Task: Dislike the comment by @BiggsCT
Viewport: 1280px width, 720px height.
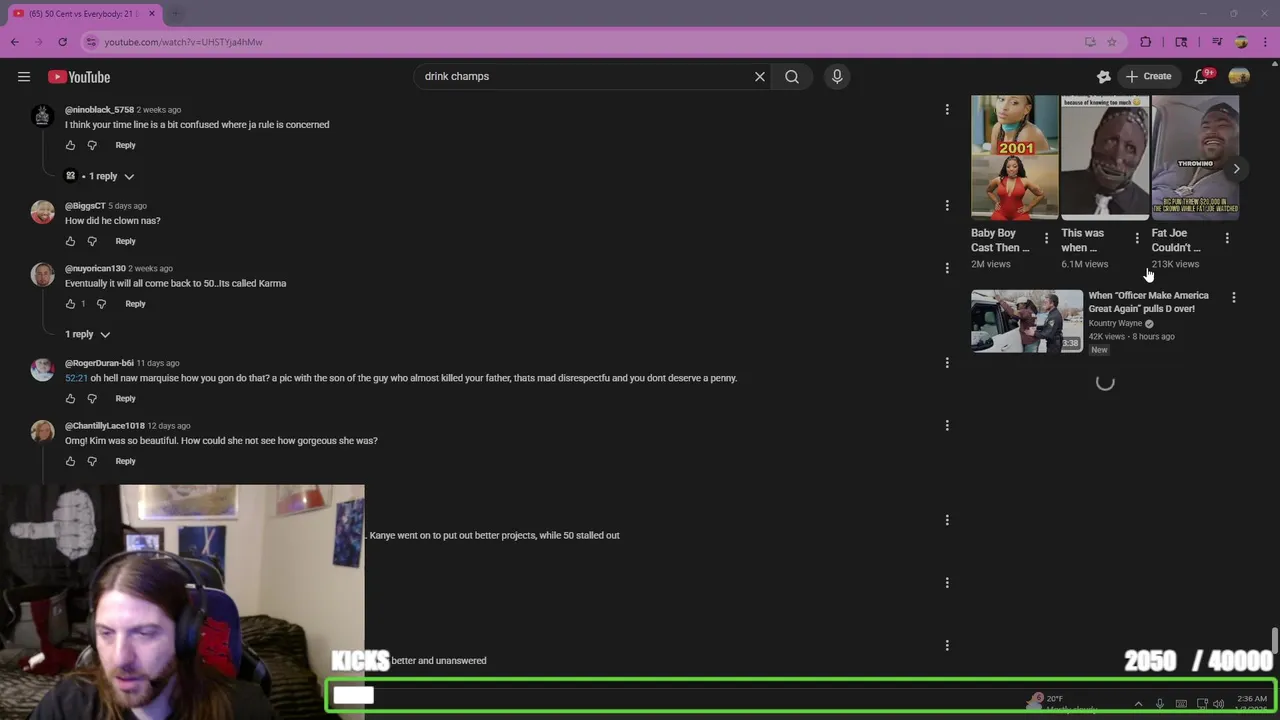Action: pos(92,241)
